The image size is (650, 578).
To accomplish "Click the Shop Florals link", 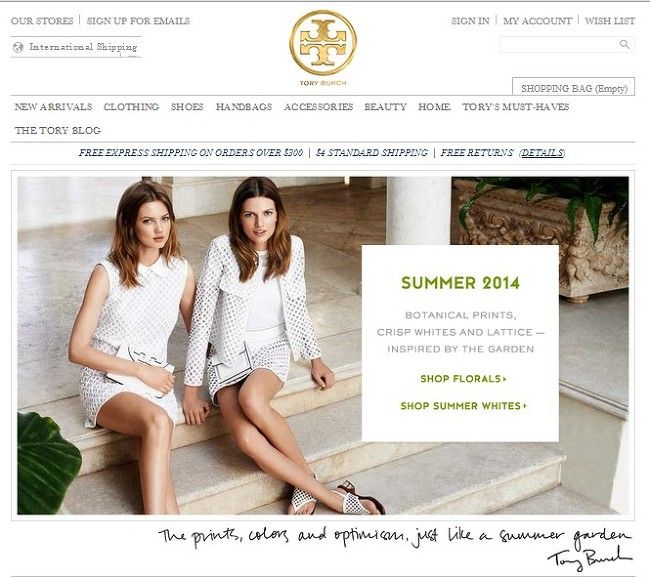I will point(463,379).
